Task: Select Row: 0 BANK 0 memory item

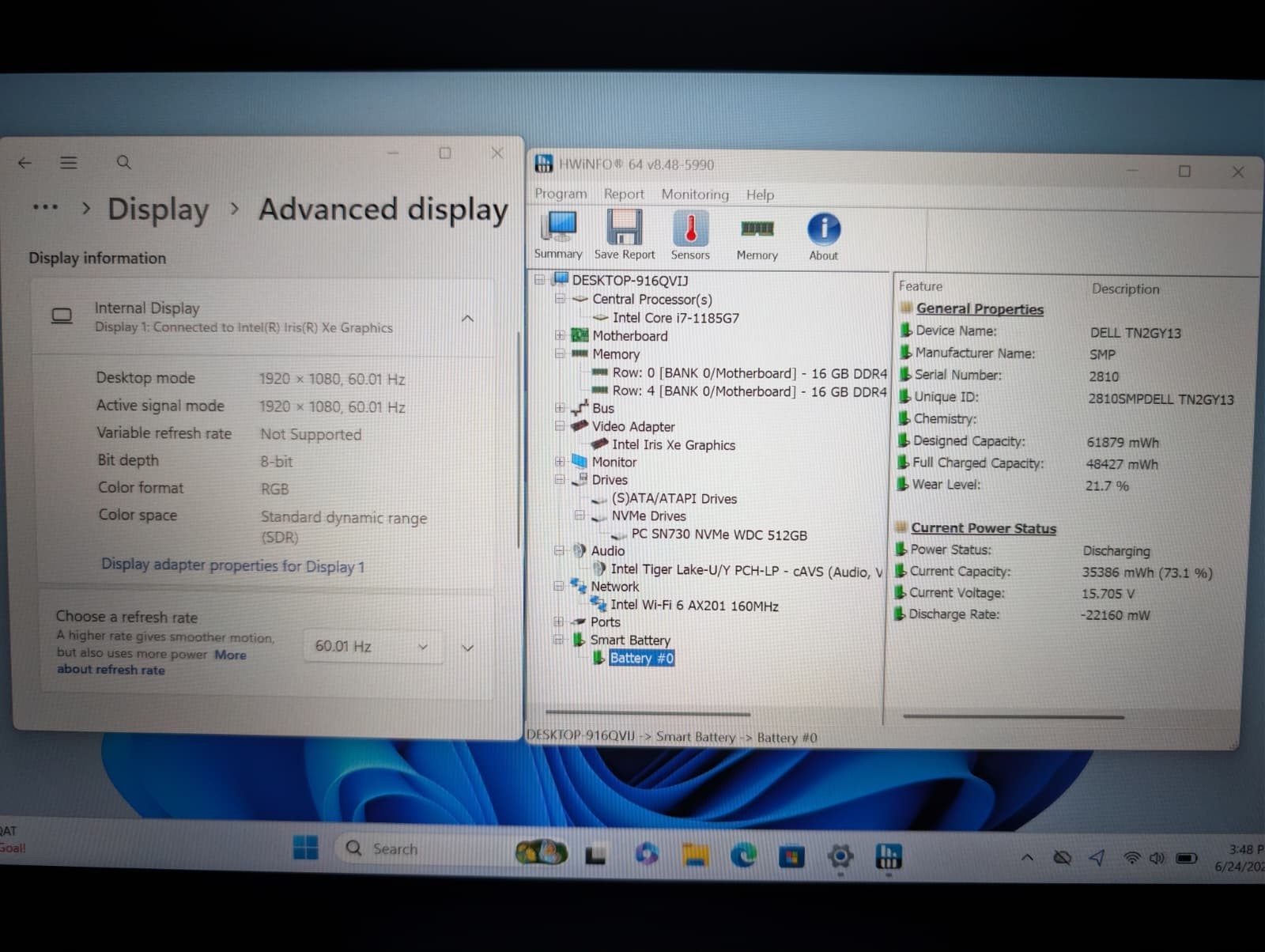Action: click(750, 373)
